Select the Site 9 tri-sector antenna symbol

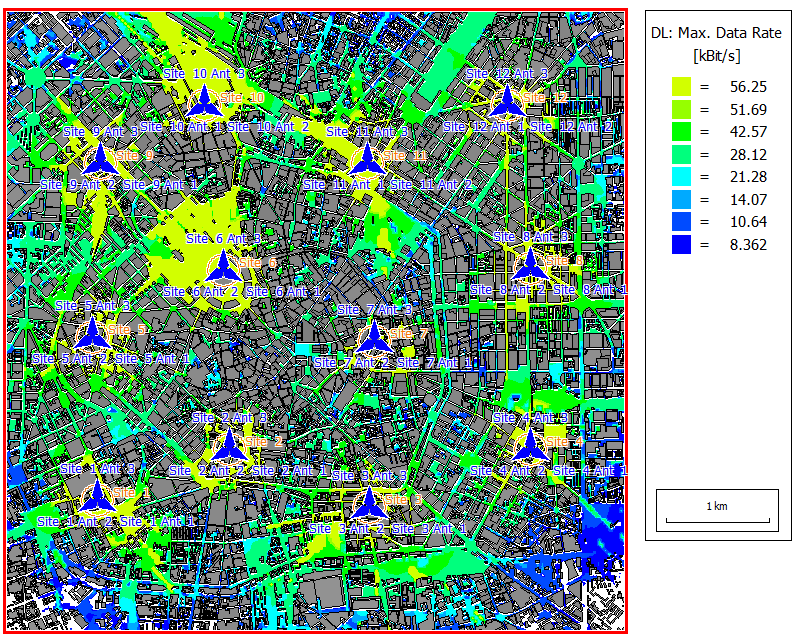click(x=100, y=158)
